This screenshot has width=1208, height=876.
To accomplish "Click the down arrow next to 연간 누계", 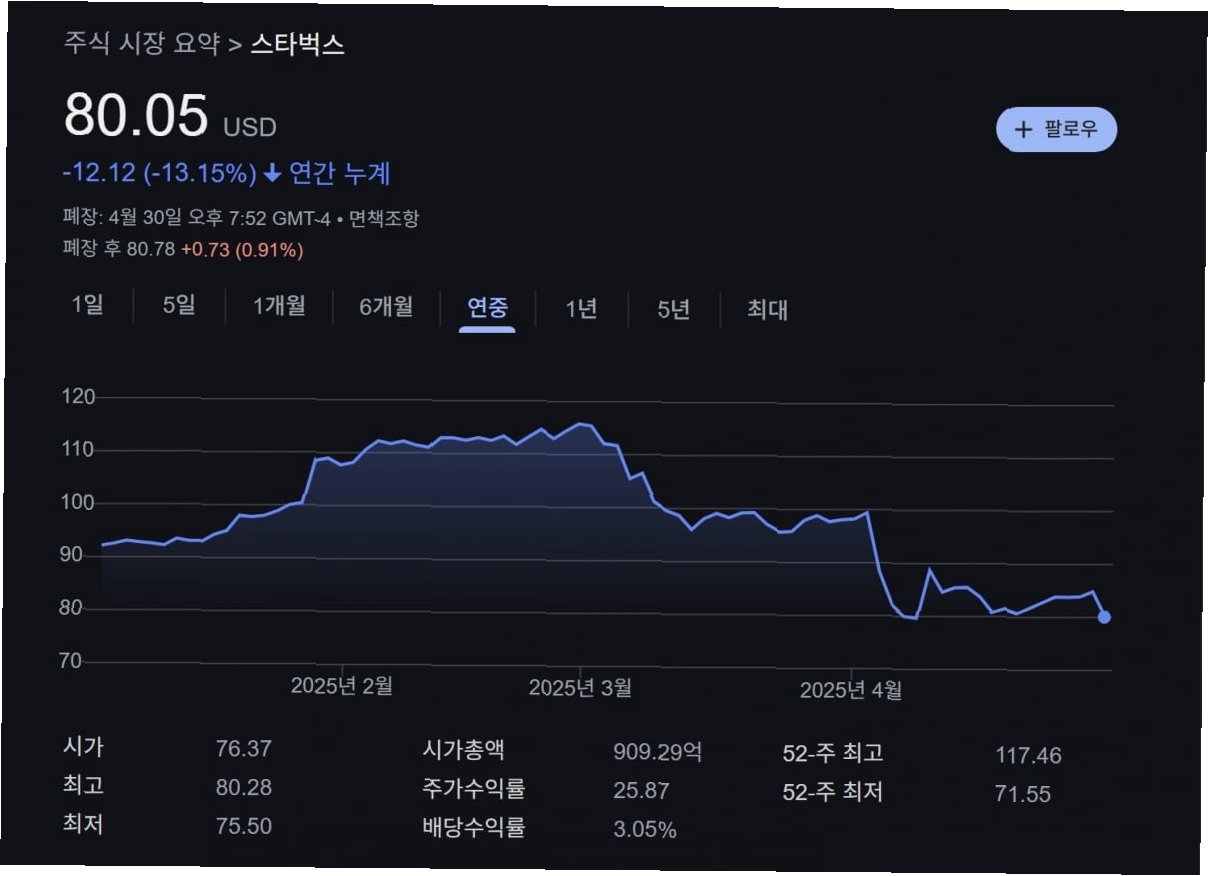I will click(272, 174).
